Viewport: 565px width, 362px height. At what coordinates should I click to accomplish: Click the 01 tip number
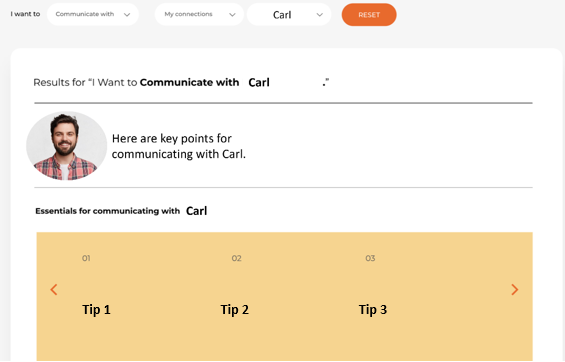(86, 258)
